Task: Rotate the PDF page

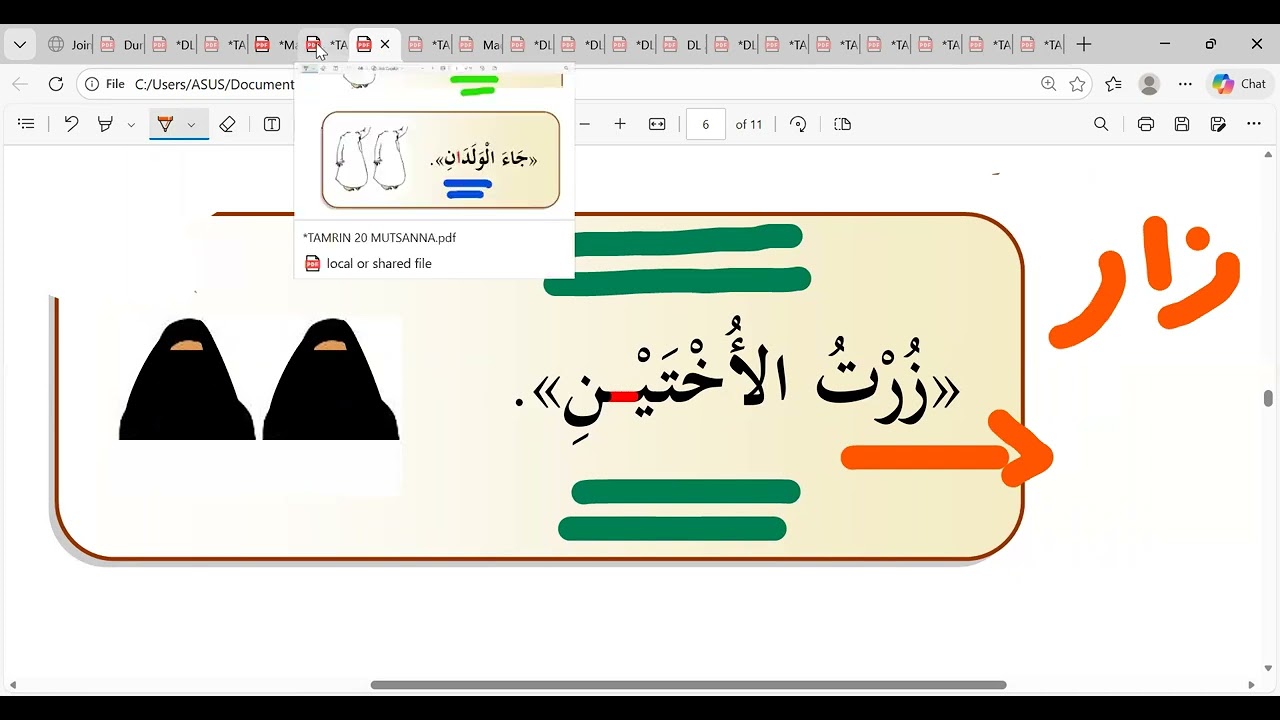Action: click(x=798, y=124)
